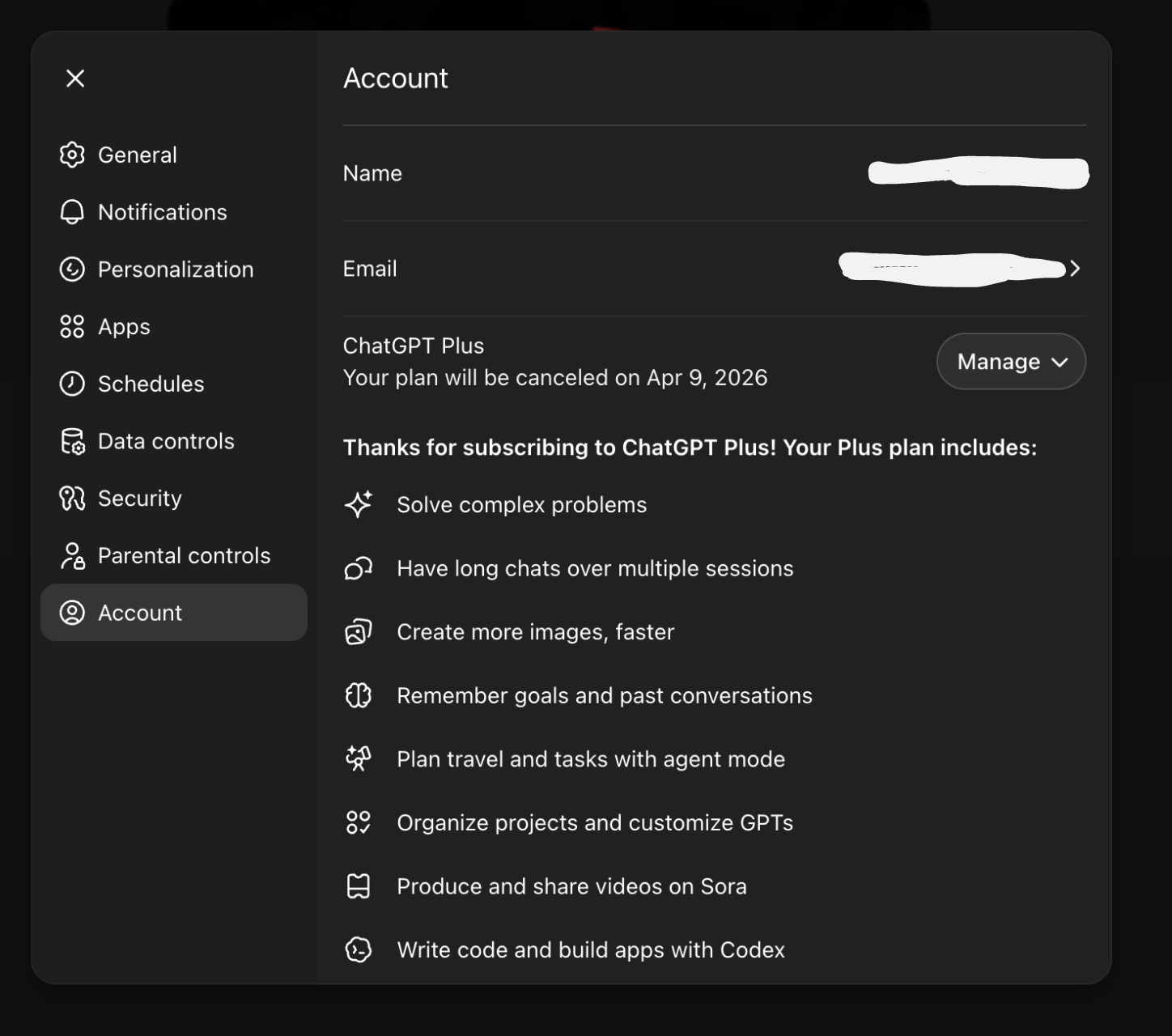Open the Security settings tab

139,499
